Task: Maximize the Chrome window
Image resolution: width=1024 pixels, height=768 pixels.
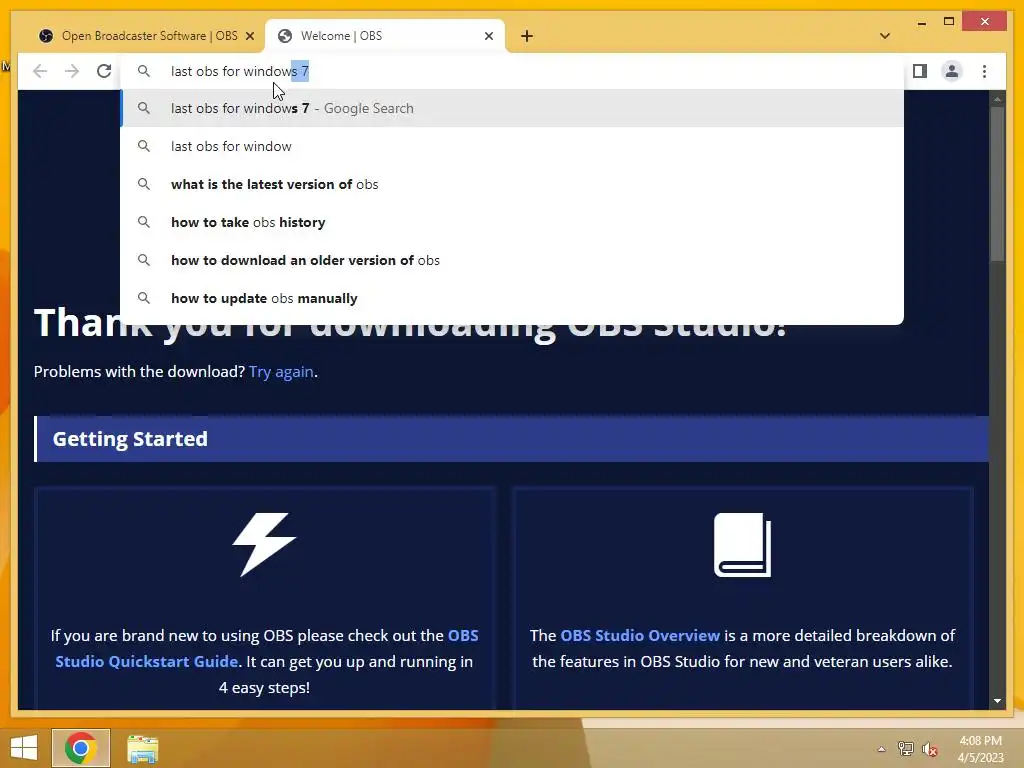Action: point(949,22)
